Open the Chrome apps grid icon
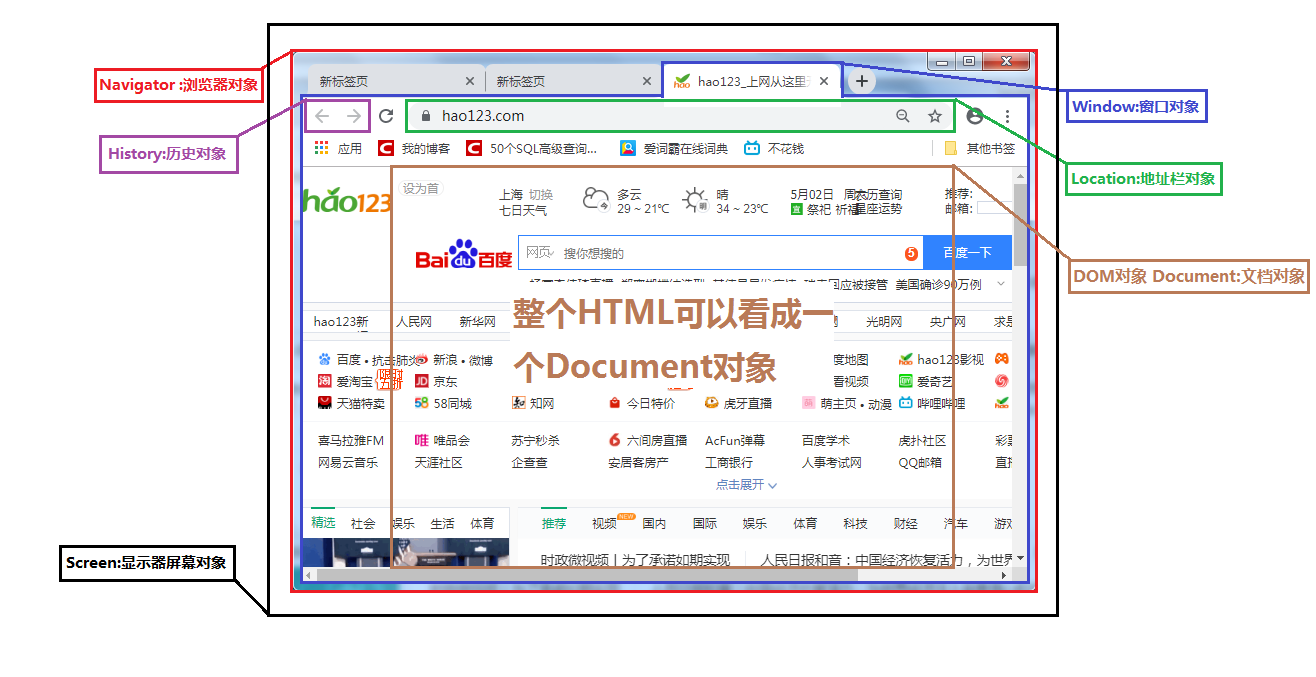Image resolution: width=1316 pixels, height=677 pixels. [322, 147]
